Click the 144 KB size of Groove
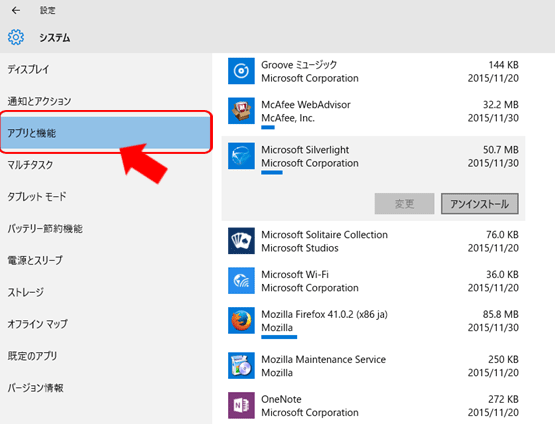 [x=504, y=65]
